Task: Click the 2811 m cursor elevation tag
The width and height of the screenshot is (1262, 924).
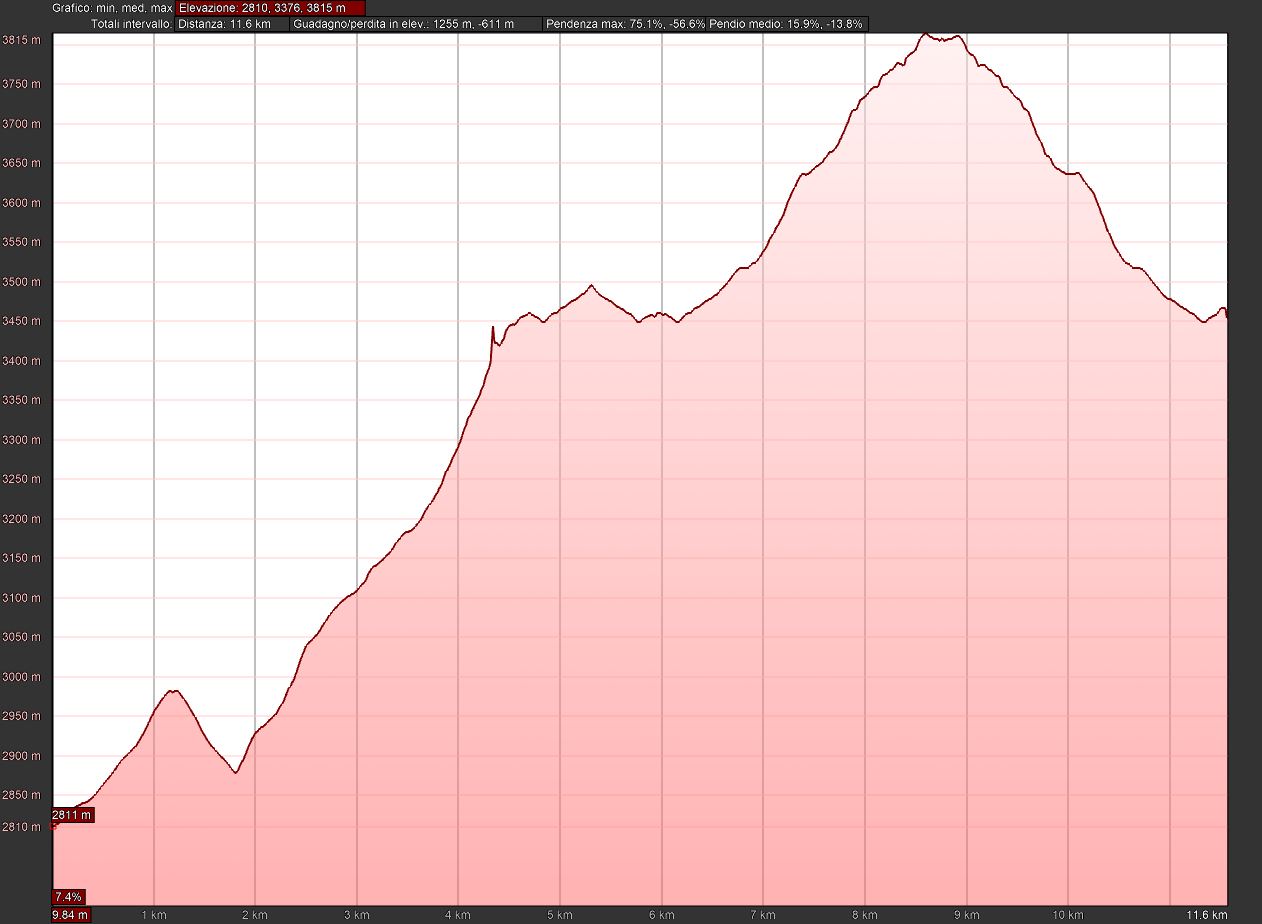Action: click(x=73, y=815)
